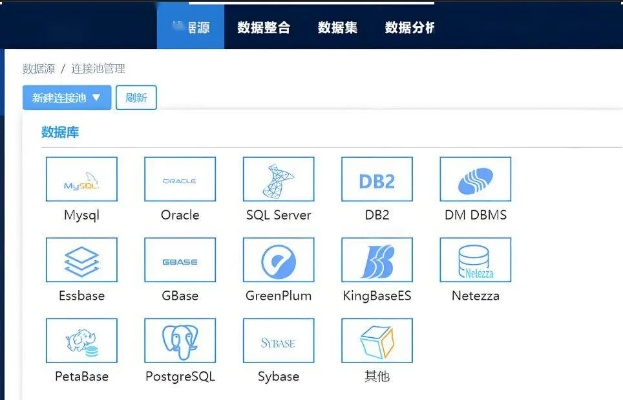The image size is (623, 400).
Task: Switch to the 数据整合 tab
Action: [264, 27]
